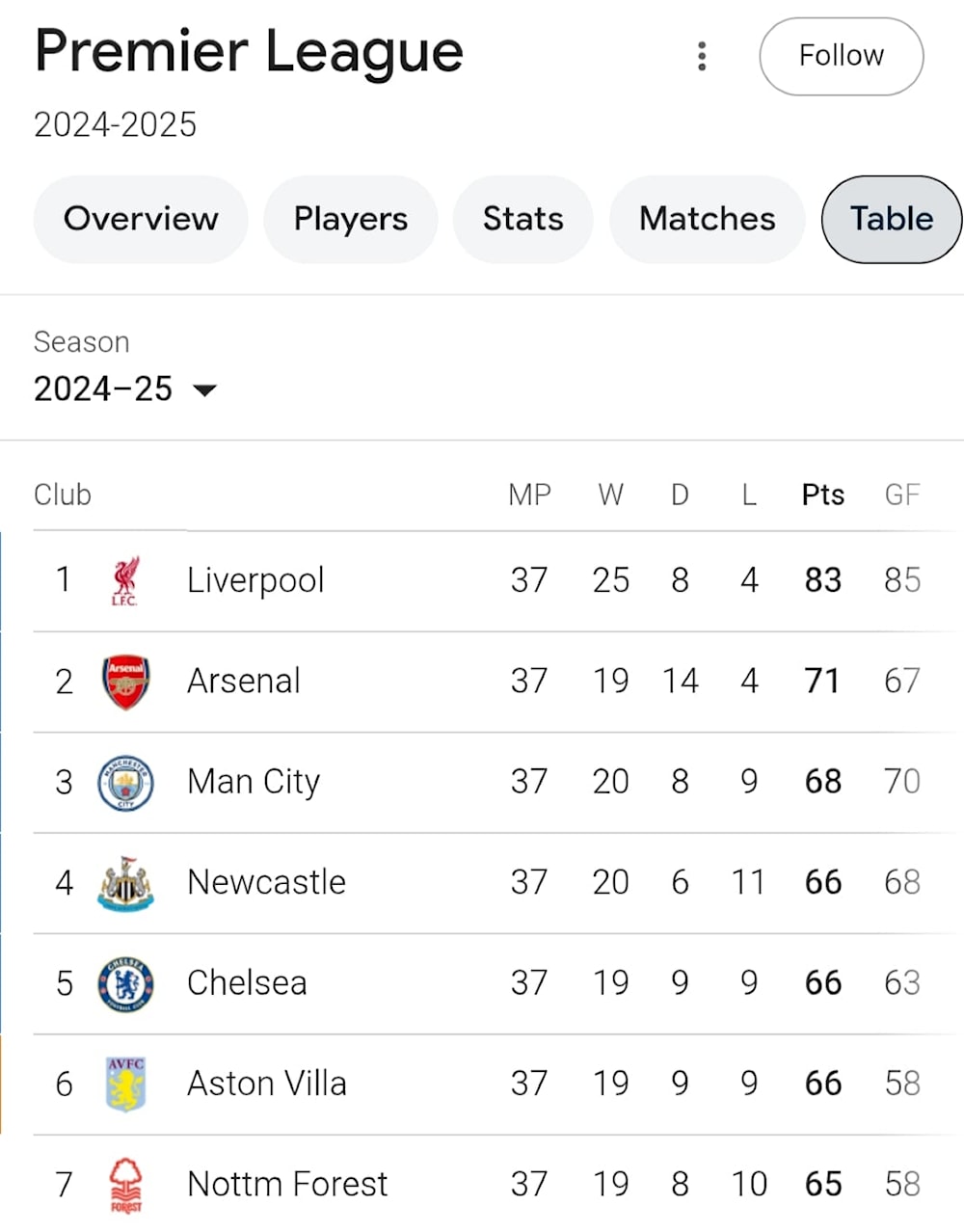964x1232 pixels.
Task: Open the Liverpool team name link
Action: click(x=255, y=580)
